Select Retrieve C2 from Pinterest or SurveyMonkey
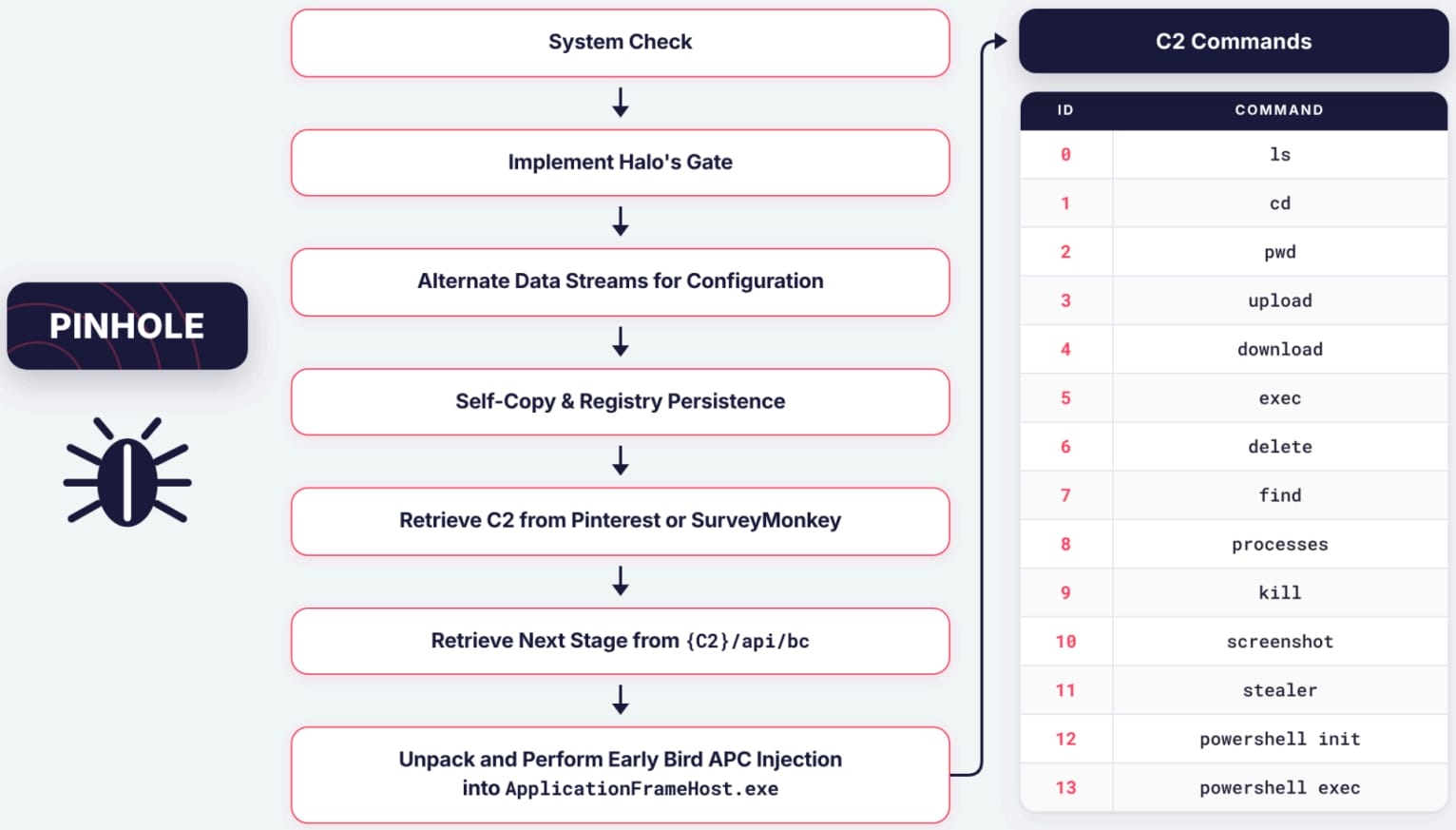Screen dimensions: 1456x830 point(620,521)
